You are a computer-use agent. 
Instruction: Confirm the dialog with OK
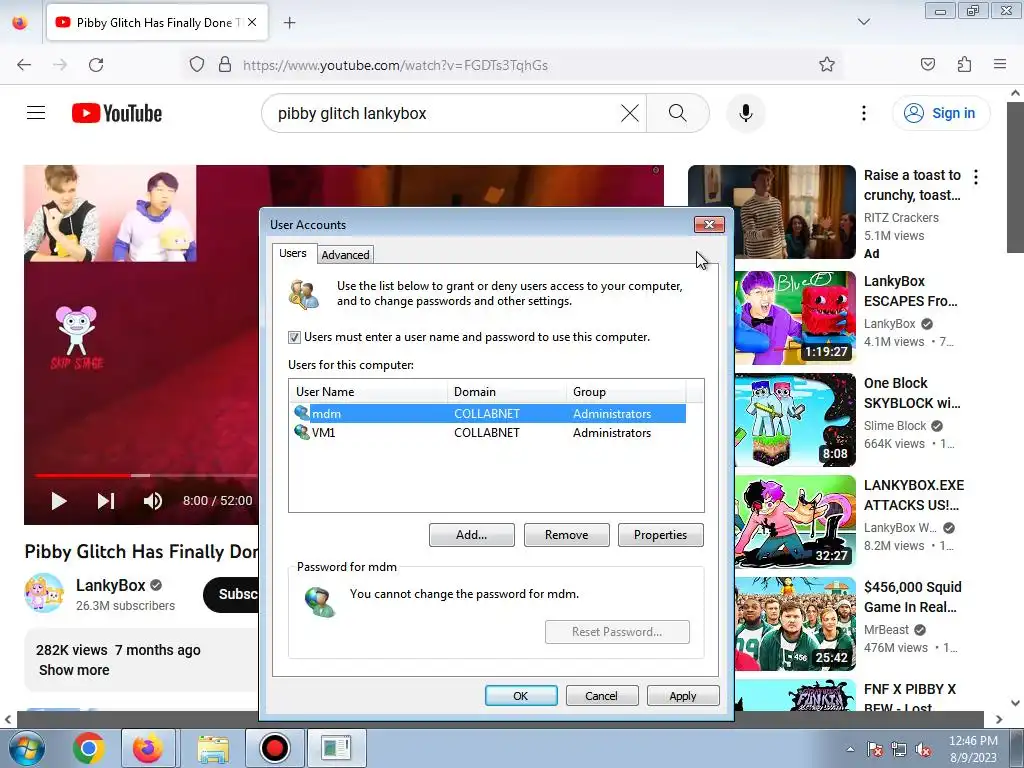pyautogui.click(x=520, y=696)
